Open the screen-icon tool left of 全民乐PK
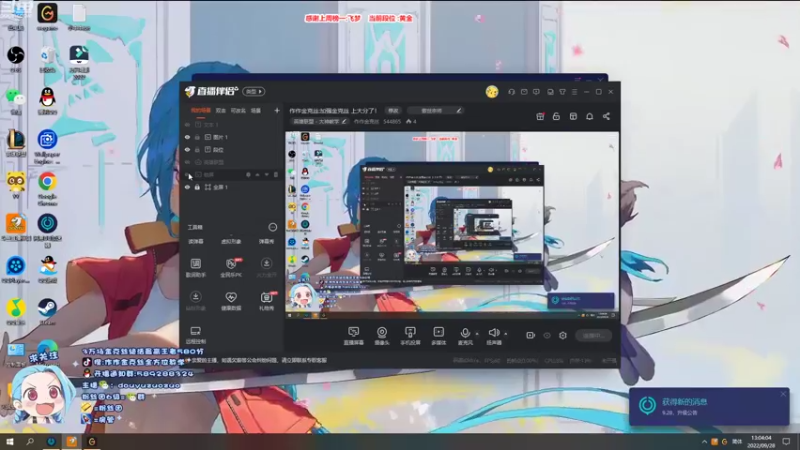800x450 pixels. 195,267
